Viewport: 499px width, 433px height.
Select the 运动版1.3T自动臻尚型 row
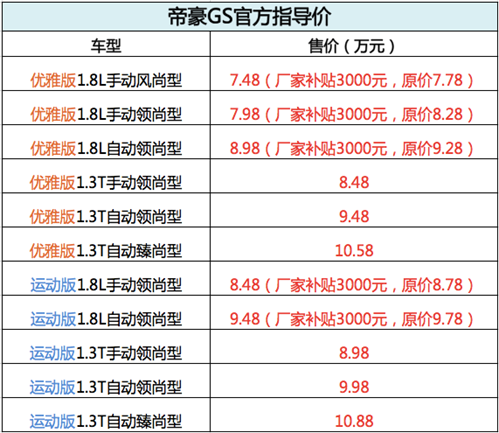(x=250, y=421)
